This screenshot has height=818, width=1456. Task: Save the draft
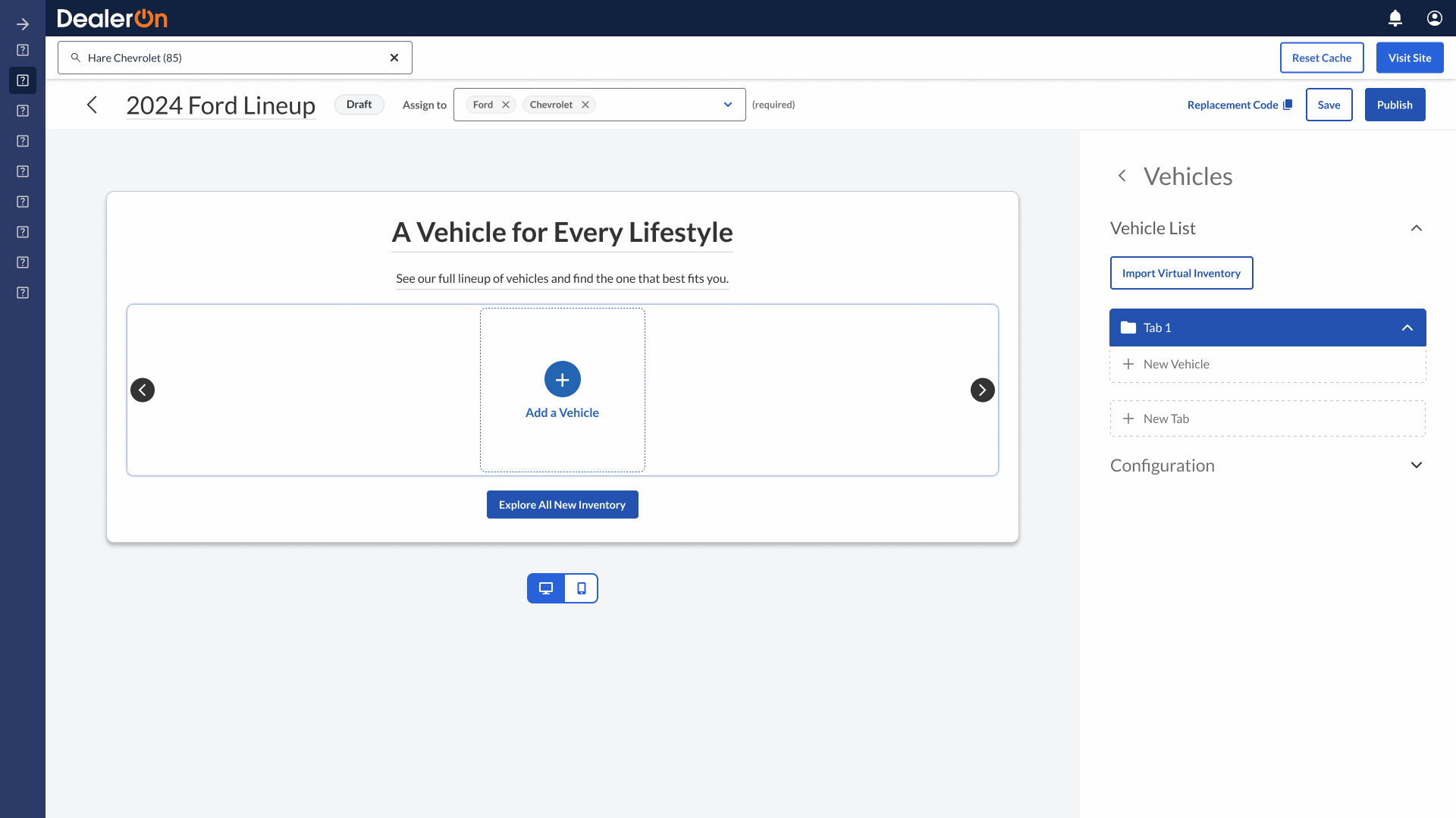[1329, 105]
